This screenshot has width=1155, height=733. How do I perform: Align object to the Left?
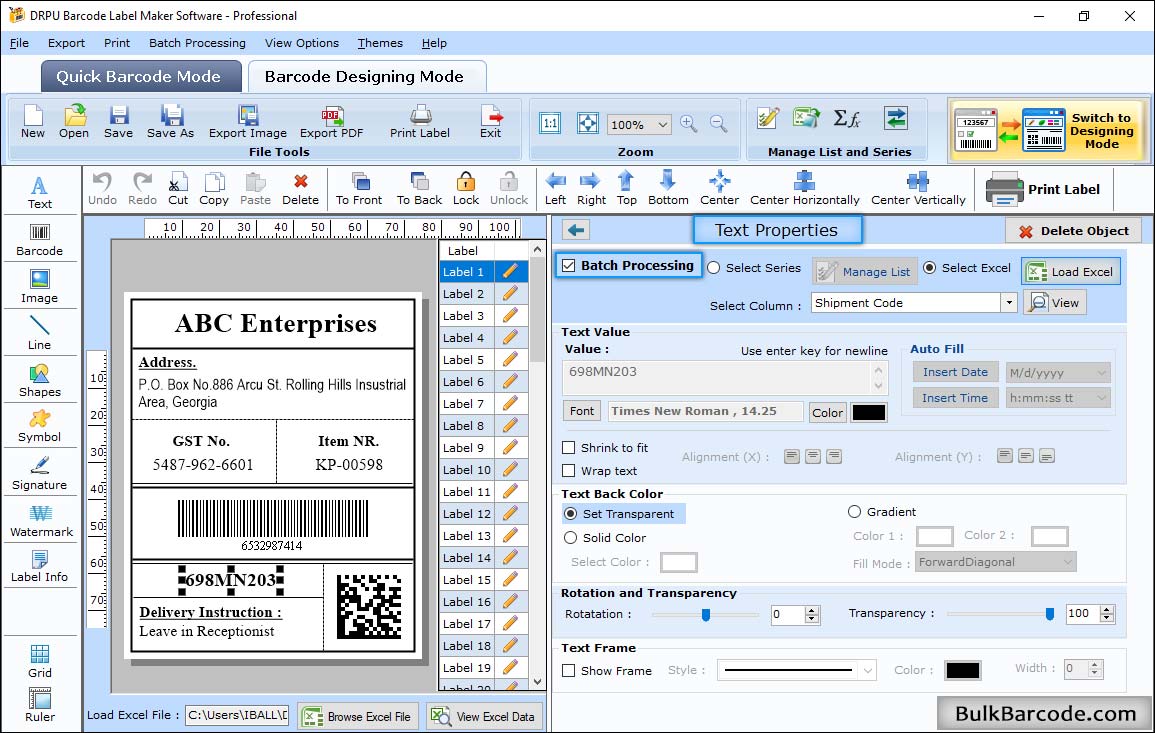(555, 189)
